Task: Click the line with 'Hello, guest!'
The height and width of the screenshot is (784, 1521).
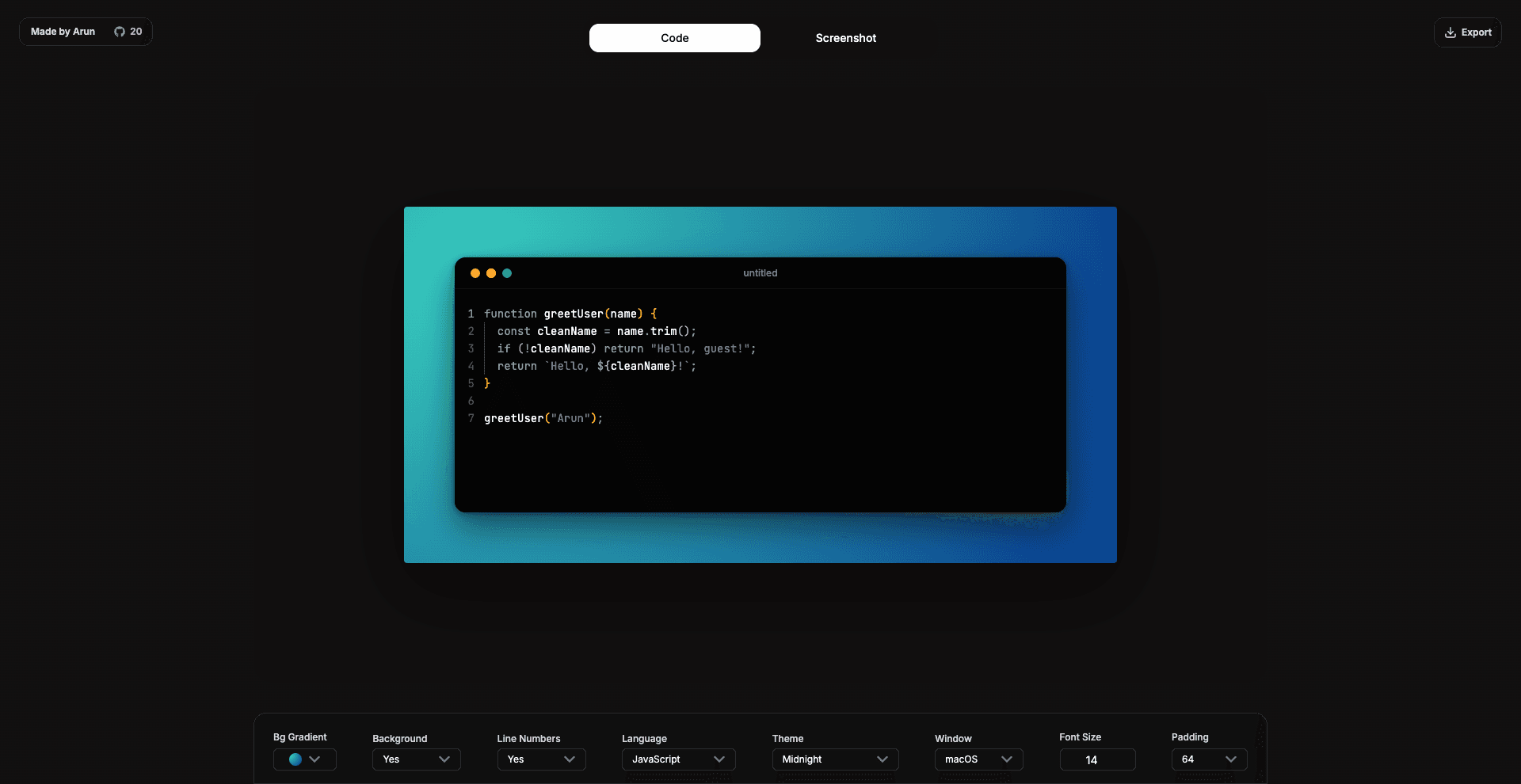Action: 627,349
